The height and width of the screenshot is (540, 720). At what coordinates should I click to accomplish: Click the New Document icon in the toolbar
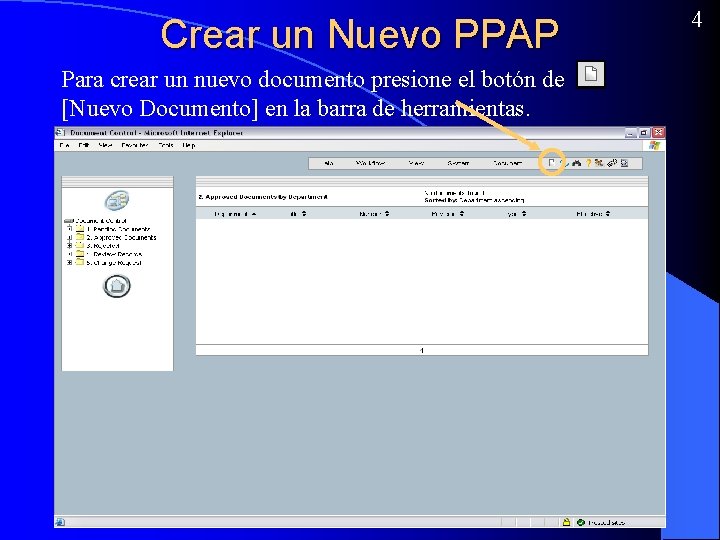(551, 163)
